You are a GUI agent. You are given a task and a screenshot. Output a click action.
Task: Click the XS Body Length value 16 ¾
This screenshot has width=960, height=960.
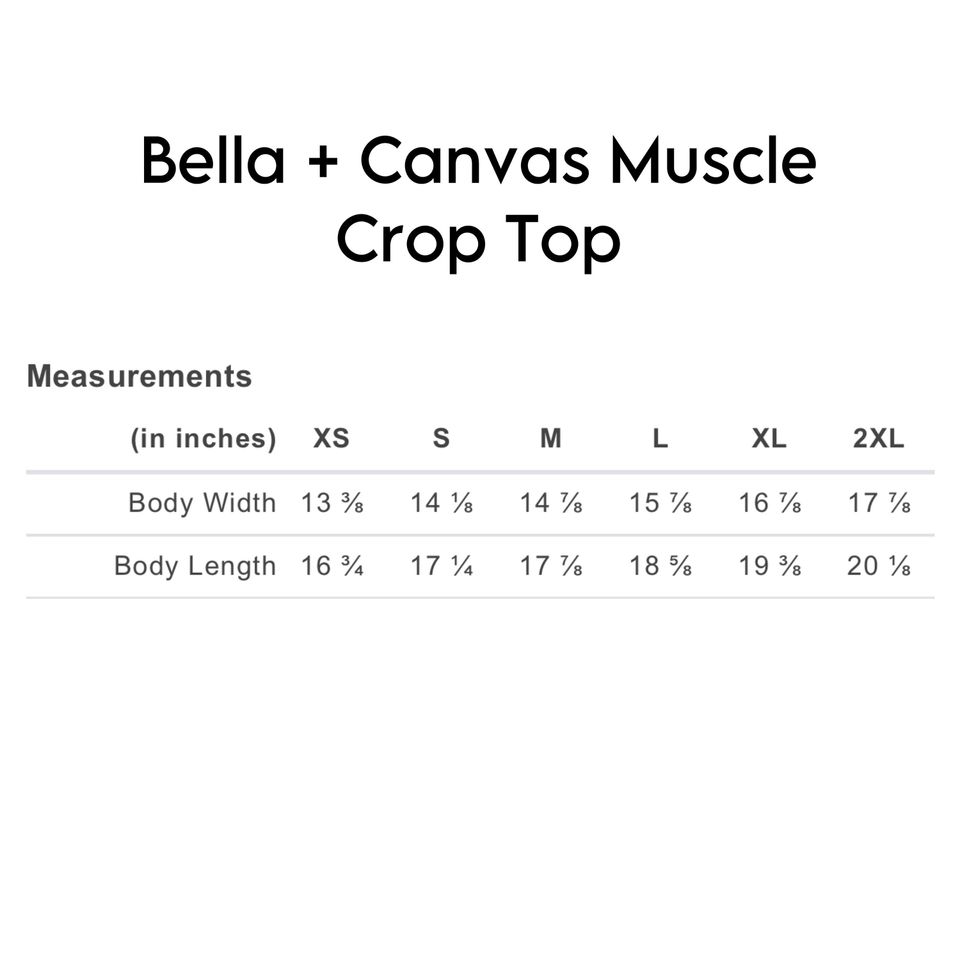click(x=332, y=566)
